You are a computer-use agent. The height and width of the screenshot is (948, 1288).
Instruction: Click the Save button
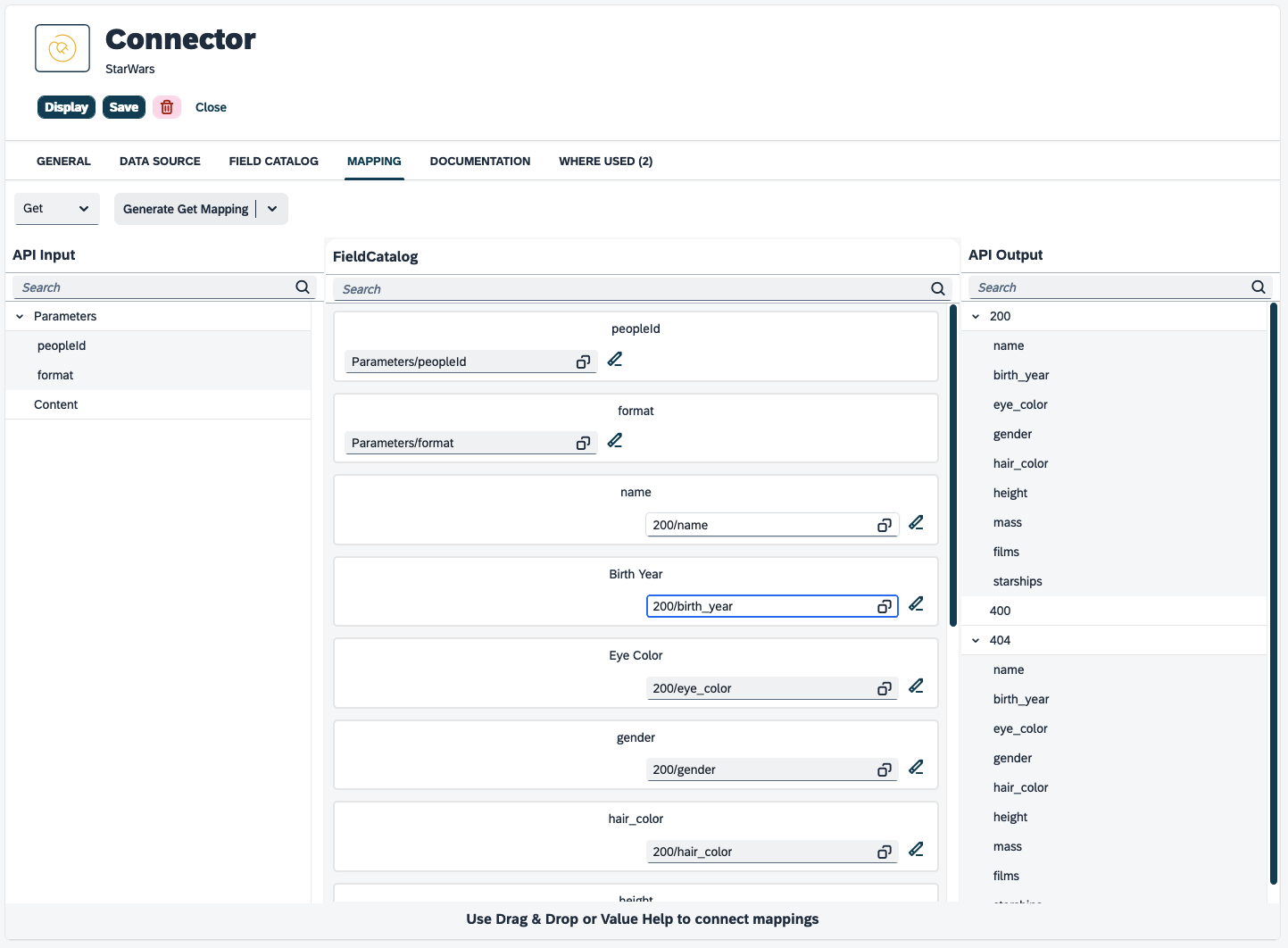tap(124, 107)
